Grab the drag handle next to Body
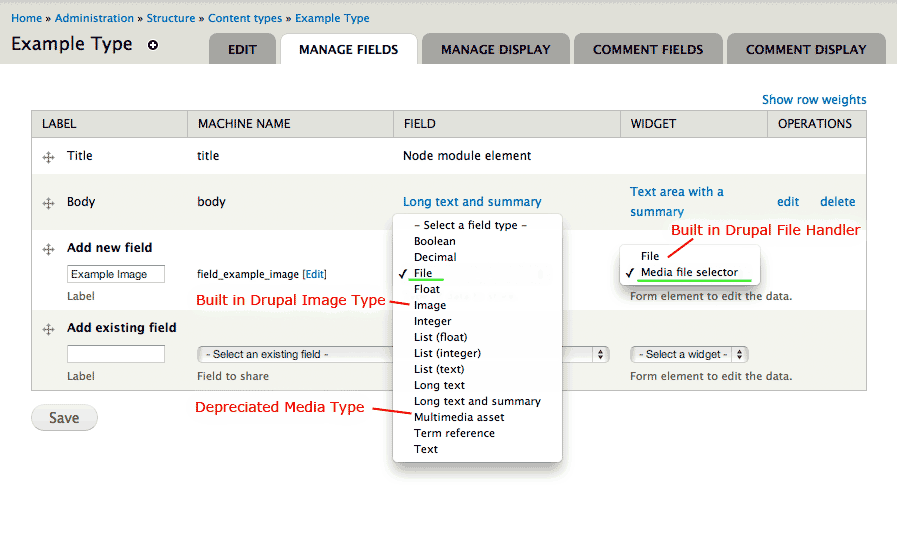 pos(49,203)
